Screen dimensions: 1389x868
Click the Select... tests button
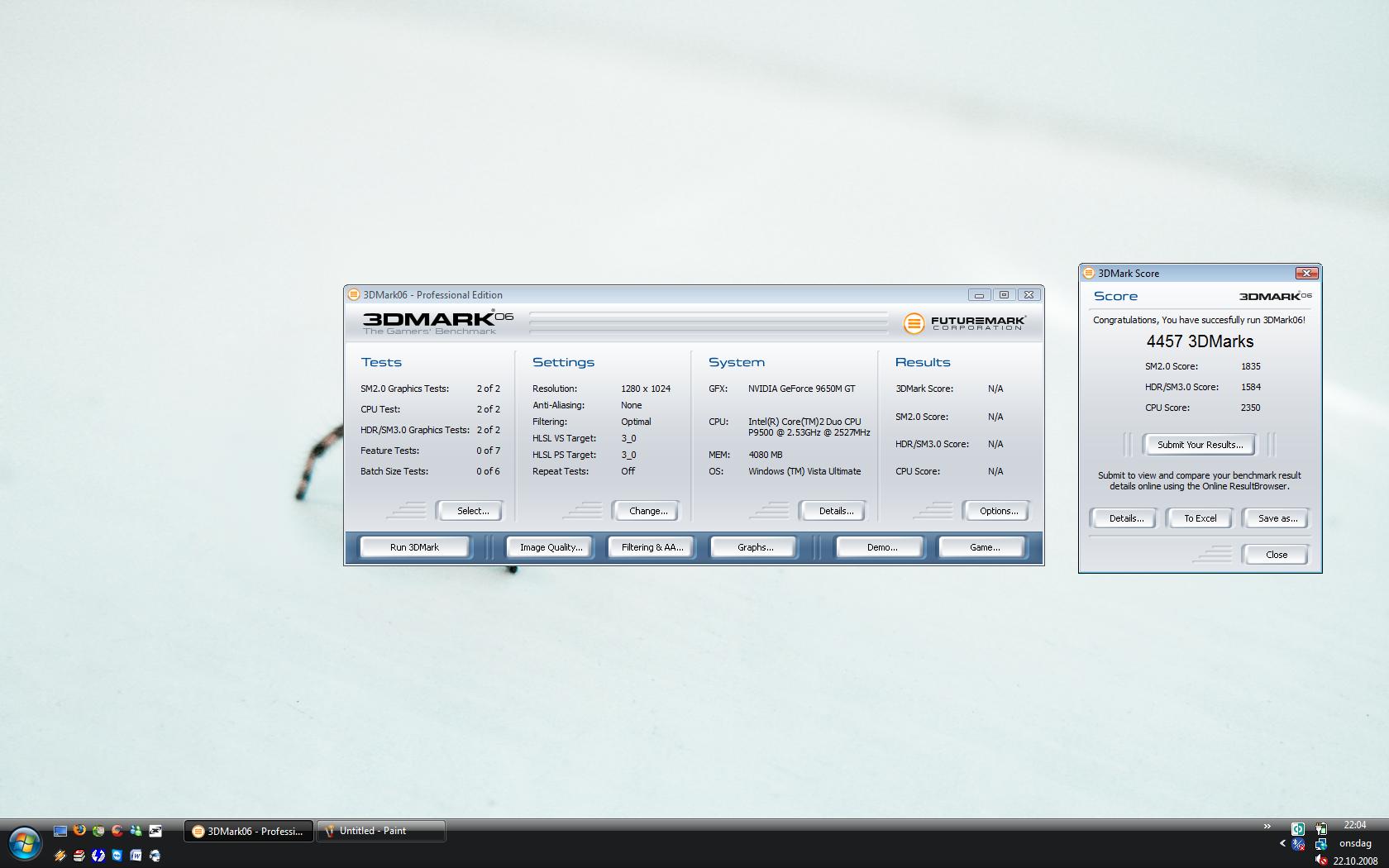coord(470,511)
